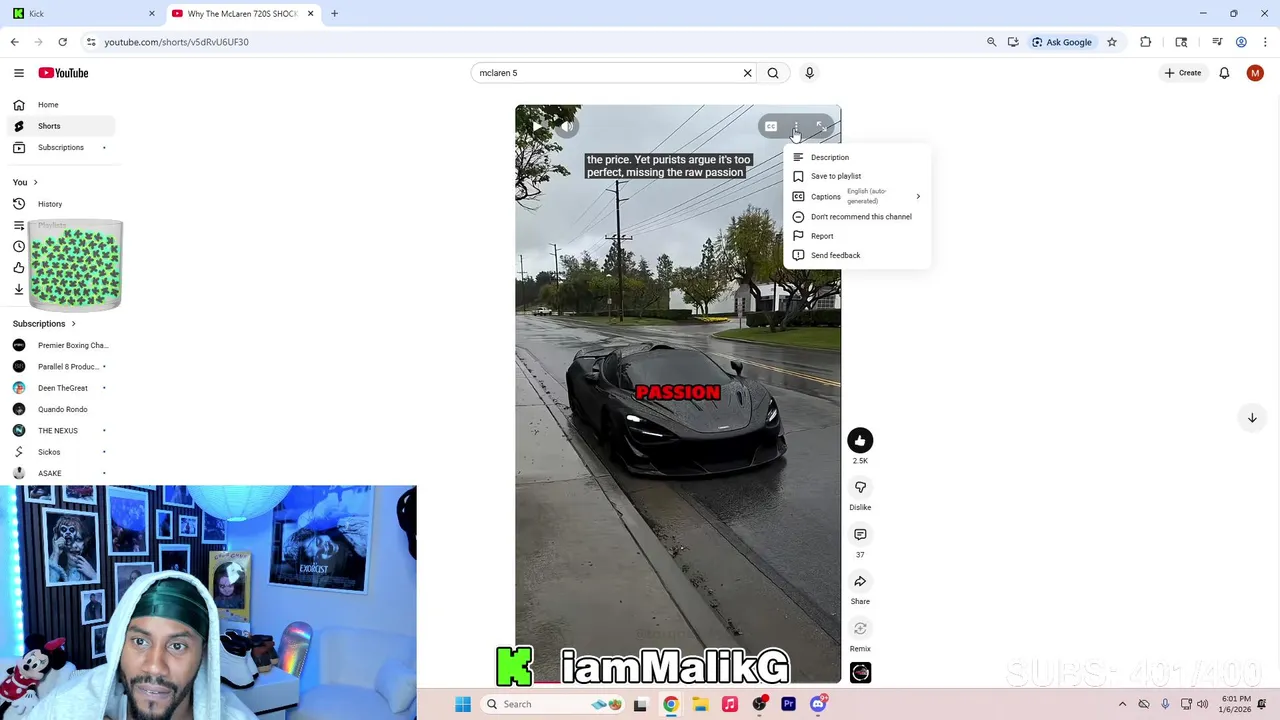Select Shorts in the sidebar
Image resolution: width=1280 pixels, height=720 pixels.
(60, 126)
